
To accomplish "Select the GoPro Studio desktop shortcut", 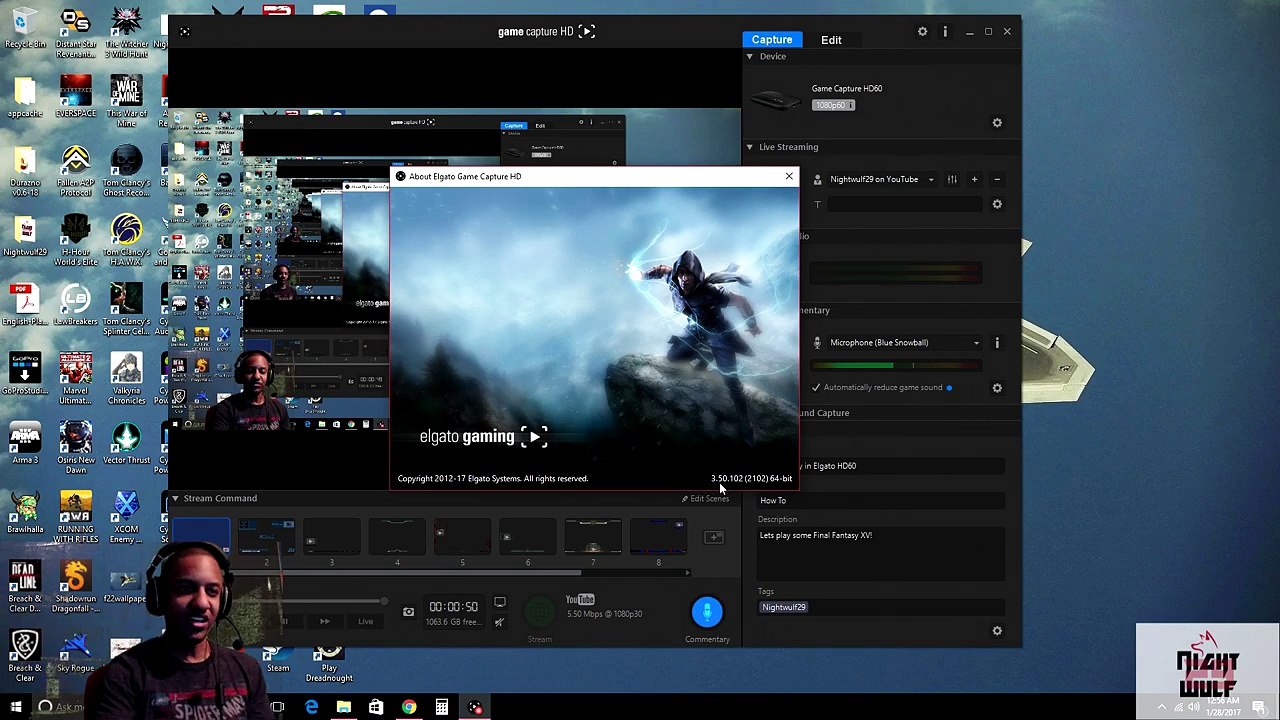I will point(25,373).
